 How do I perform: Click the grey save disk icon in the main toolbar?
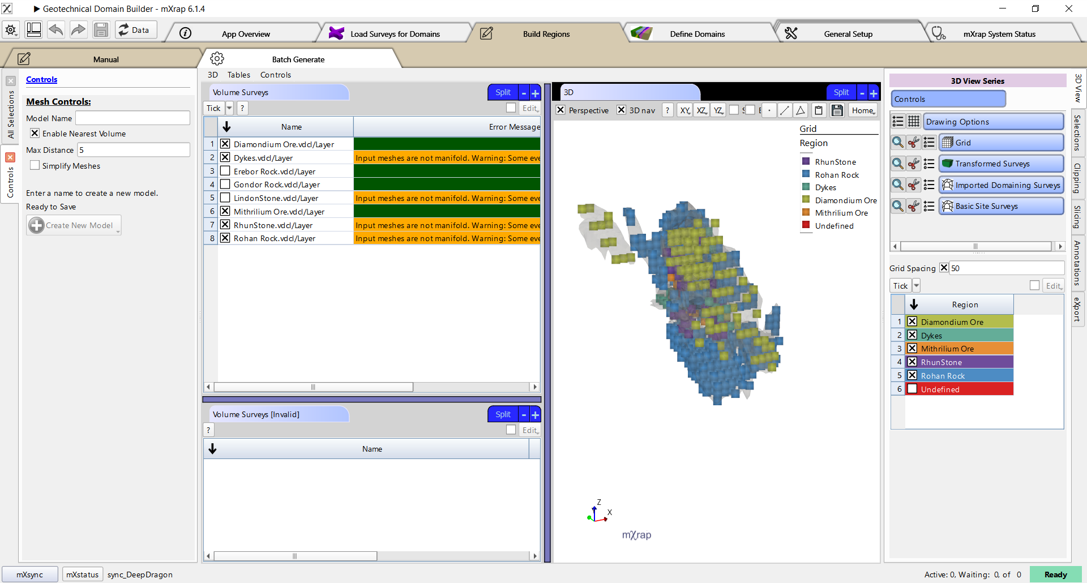coord(101,30)
